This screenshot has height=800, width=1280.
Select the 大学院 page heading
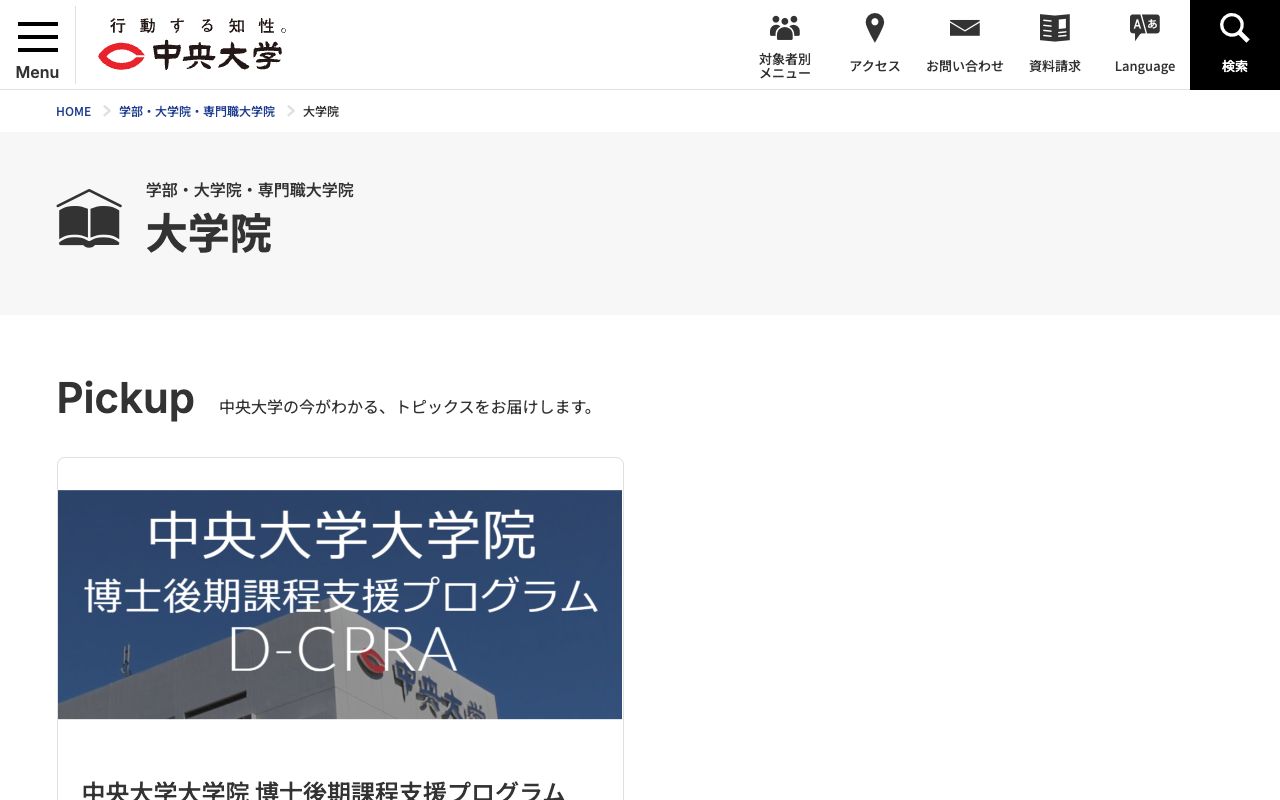[209, 234]
